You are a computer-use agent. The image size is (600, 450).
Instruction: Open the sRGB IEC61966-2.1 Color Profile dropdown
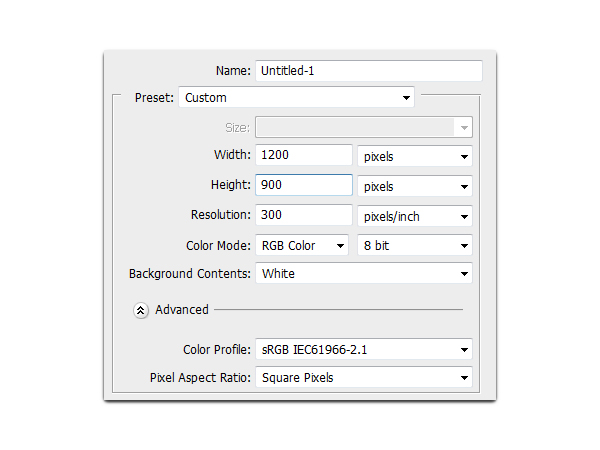[x=364, y=350]
